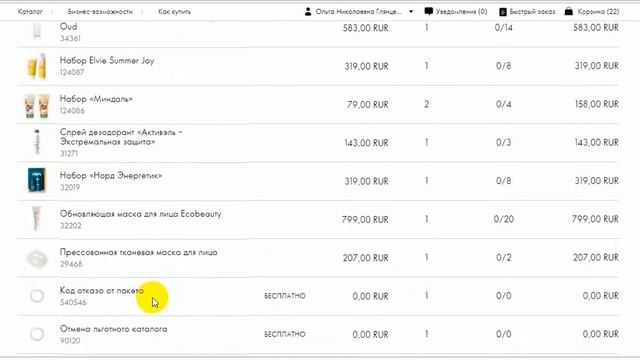Screen dimensions: 640x360
Task: Open quick order document icon
Action: 503,12
